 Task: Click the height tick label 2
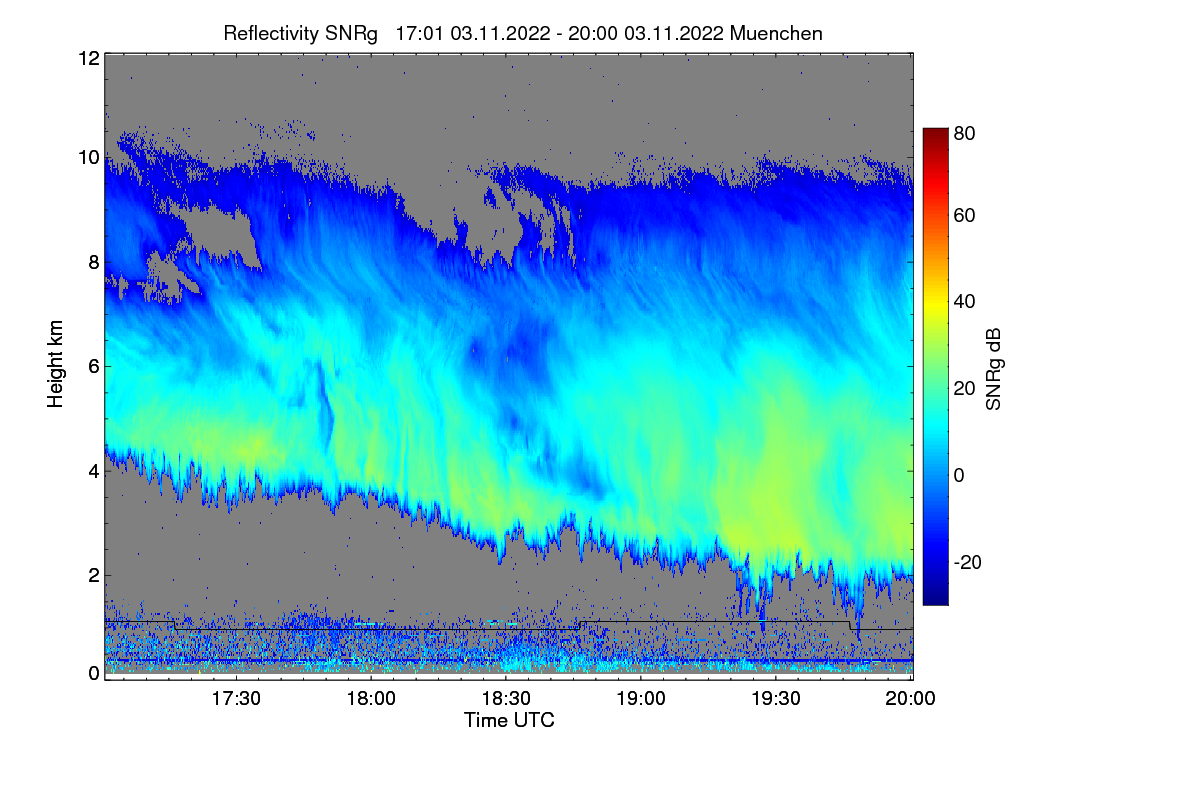coord(94,575)
